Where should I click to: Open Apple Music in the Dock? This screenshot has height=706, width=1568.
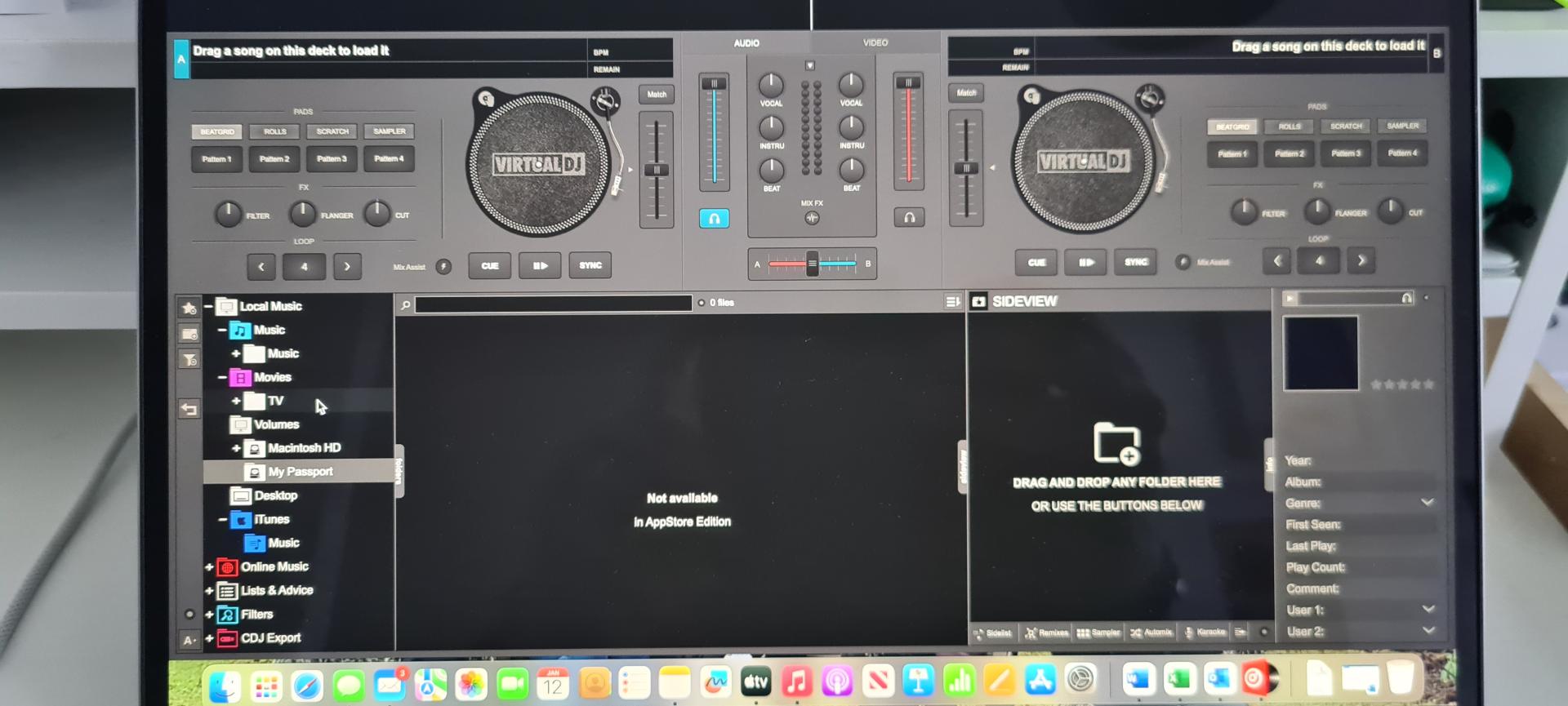click(x=796, y=682)
